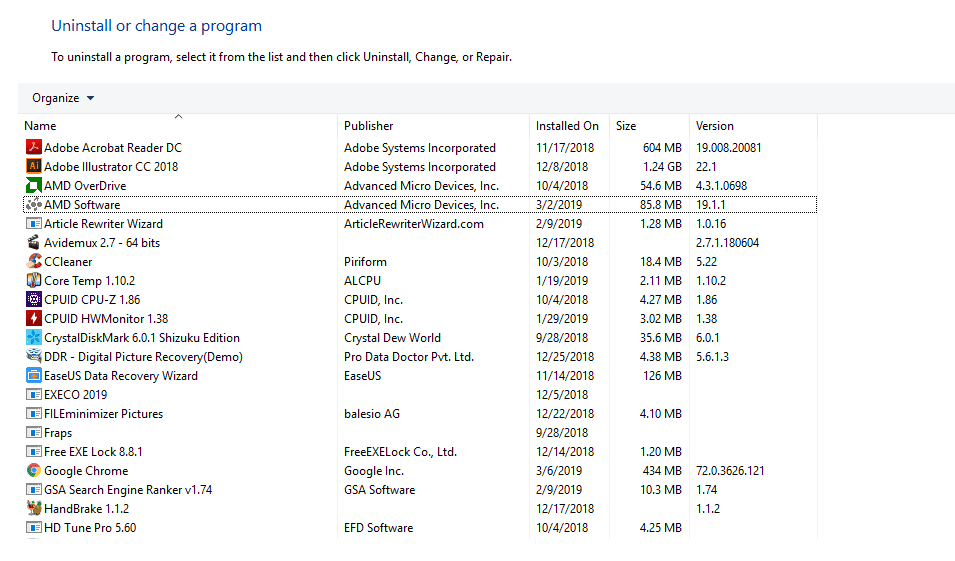This screenshot has width=955, height=561.
Task: Select Adobe Illustrator CC 2018 entry
Action: [x=111, y=166]
